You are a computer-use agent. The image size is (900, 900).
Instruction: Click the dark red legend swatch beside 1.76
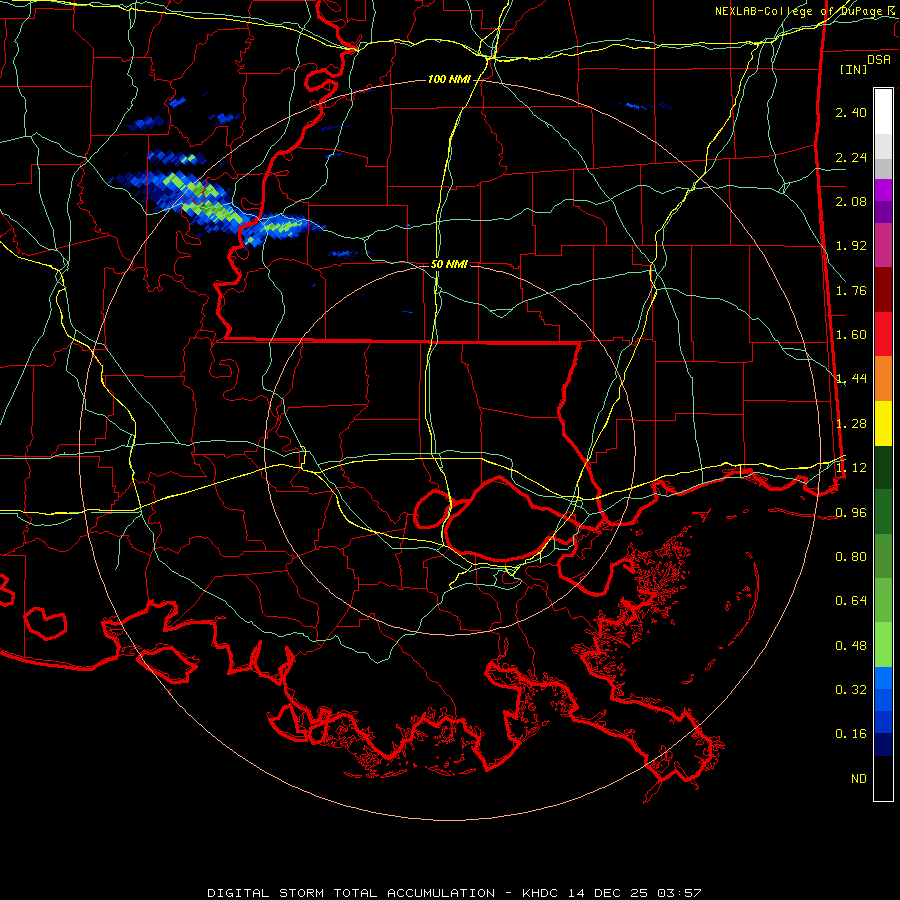[883, 290]
